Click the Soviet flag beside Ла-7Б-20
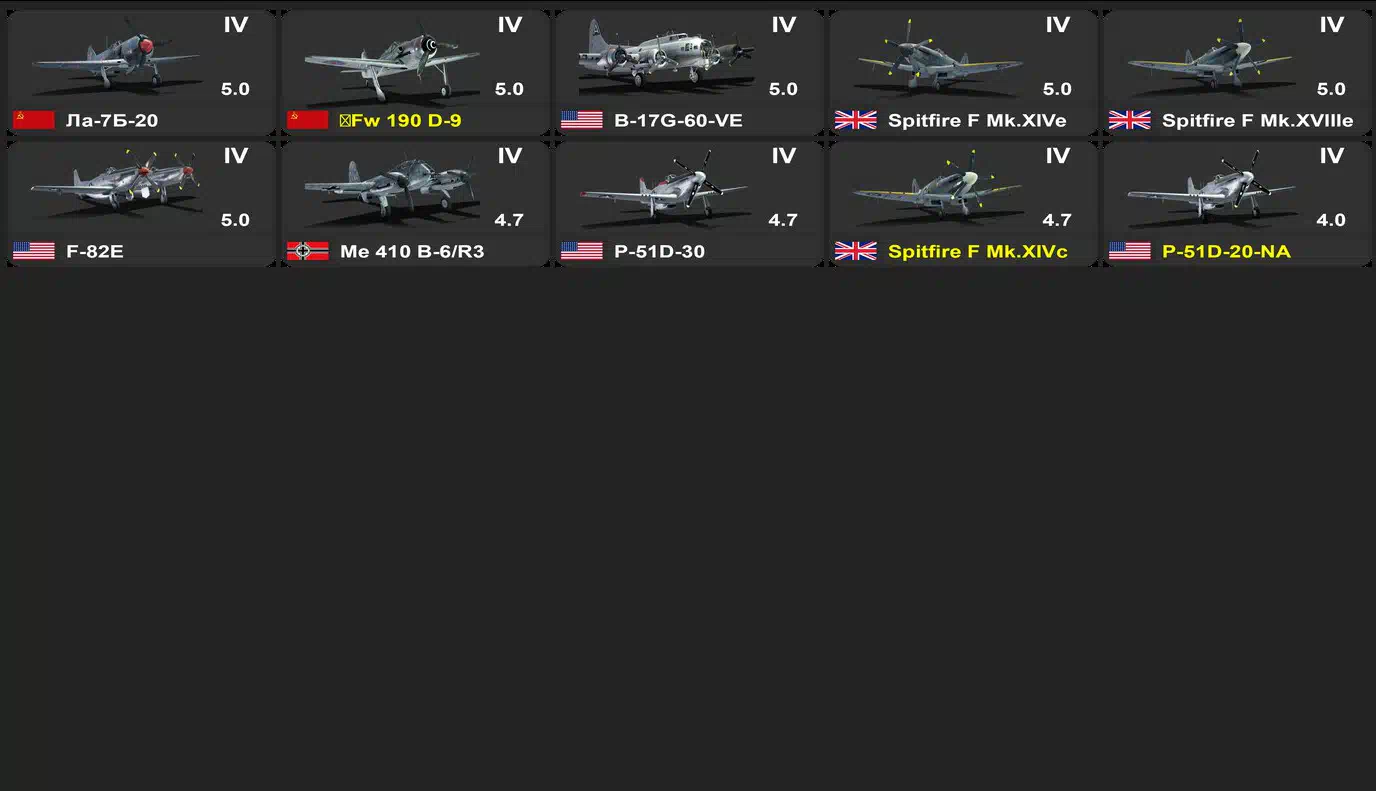1376x791 pixels. pyautogui.click(x=34, y=120)
